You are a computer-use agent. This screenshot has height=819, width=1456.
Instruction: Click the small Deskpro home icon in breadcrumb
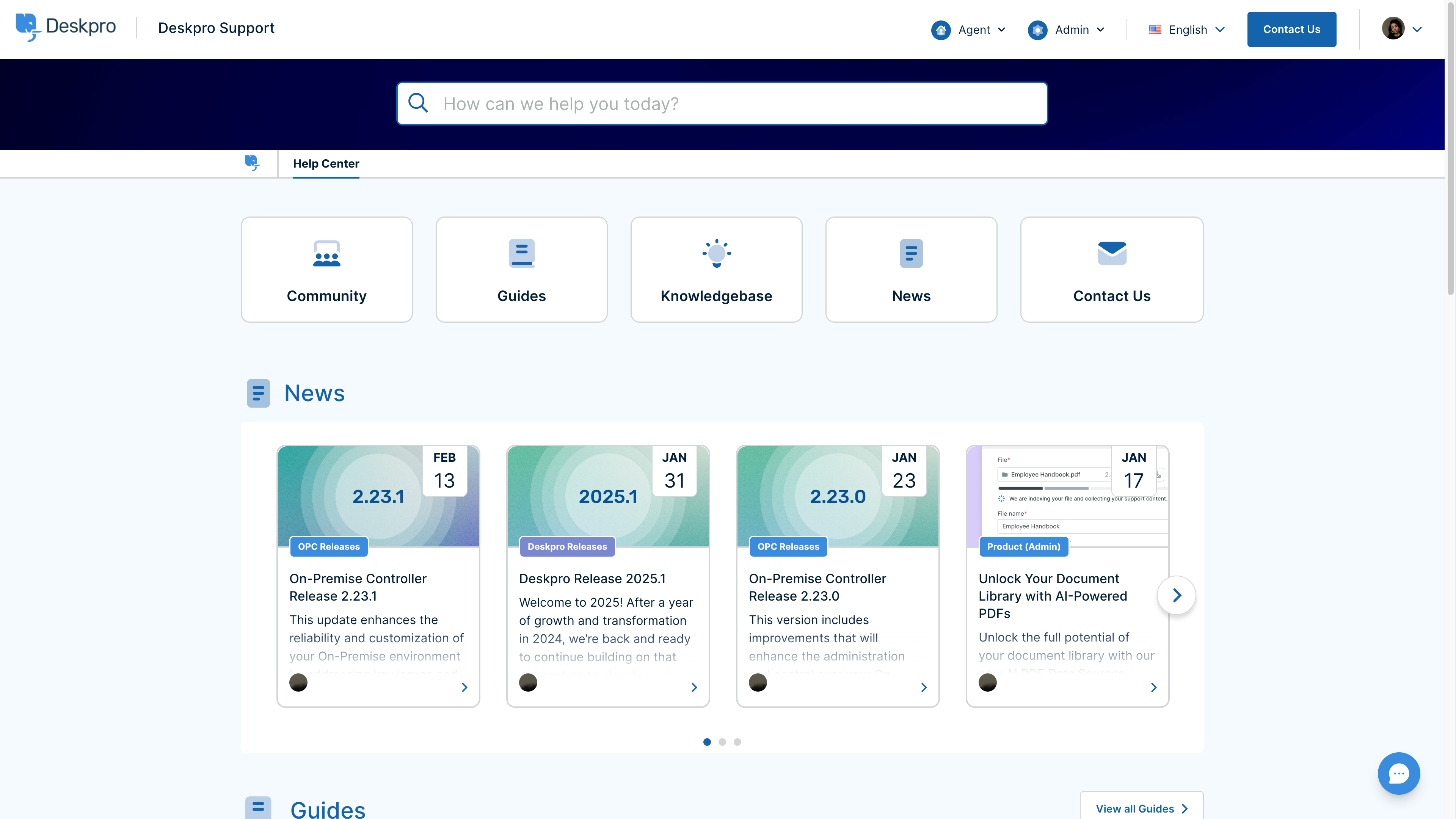point(252,163)
